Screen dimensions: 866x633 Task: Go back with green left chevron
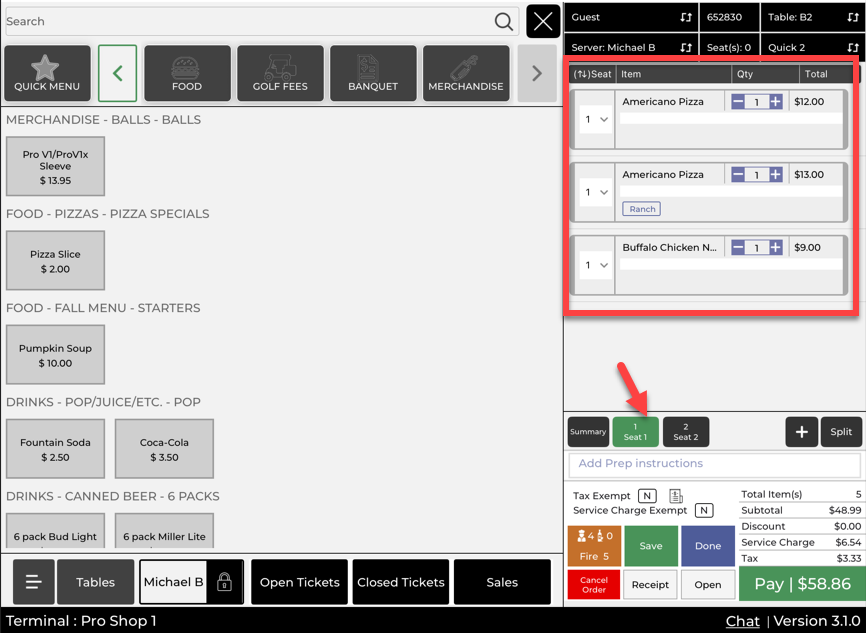[117, 73]
